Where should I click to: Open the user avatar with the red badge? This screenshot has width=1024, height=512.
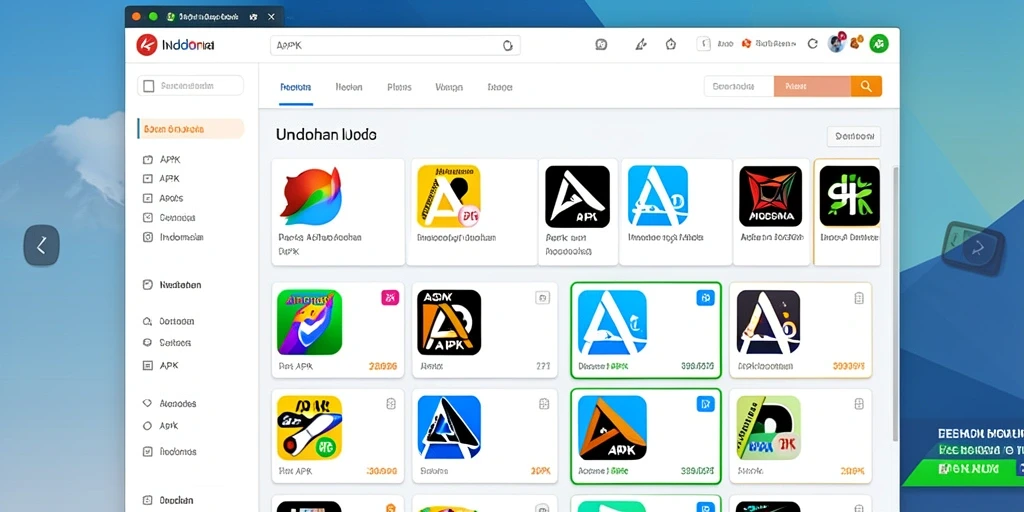pyautogui.click(x=837, y=44)
